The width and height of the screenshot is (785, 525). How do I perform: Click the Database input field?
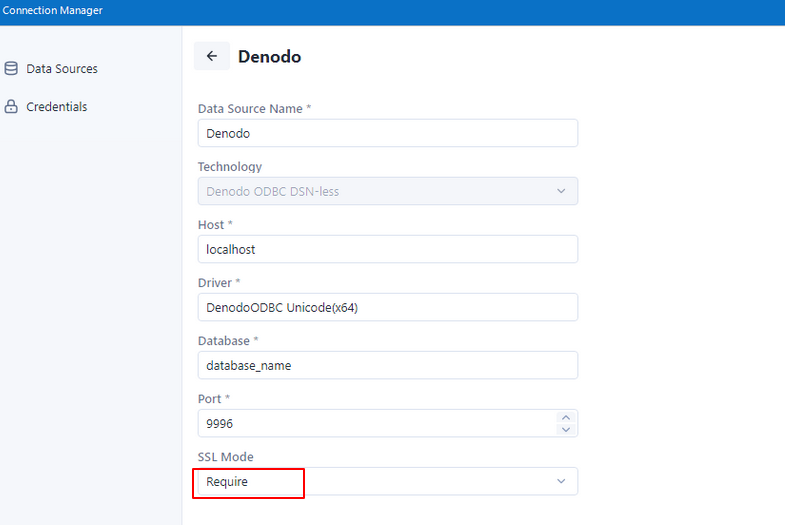[388, 365]
